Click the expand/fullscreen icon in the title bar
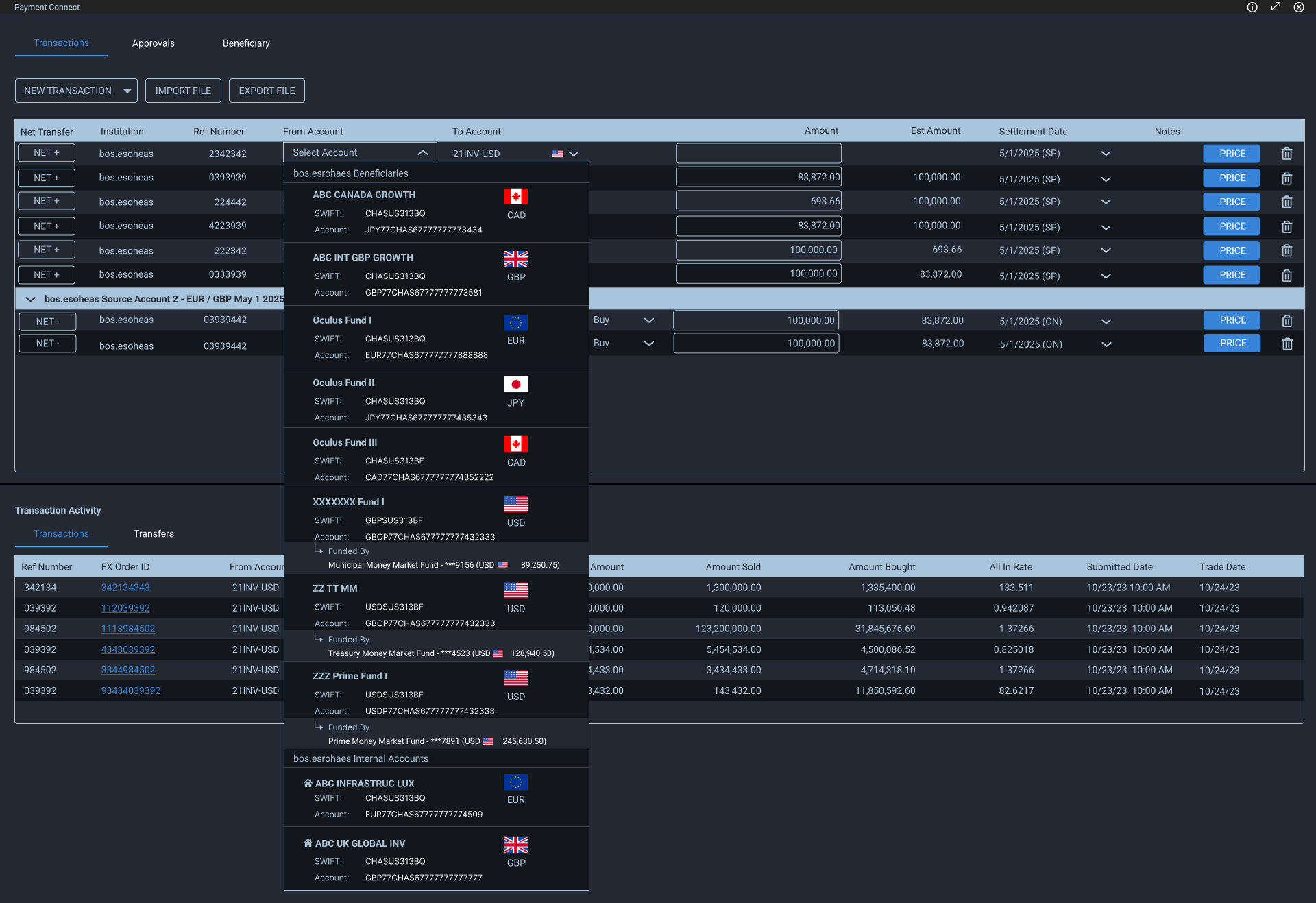The height and width of the screenshot is (903, 1316). coord(1276,8)
